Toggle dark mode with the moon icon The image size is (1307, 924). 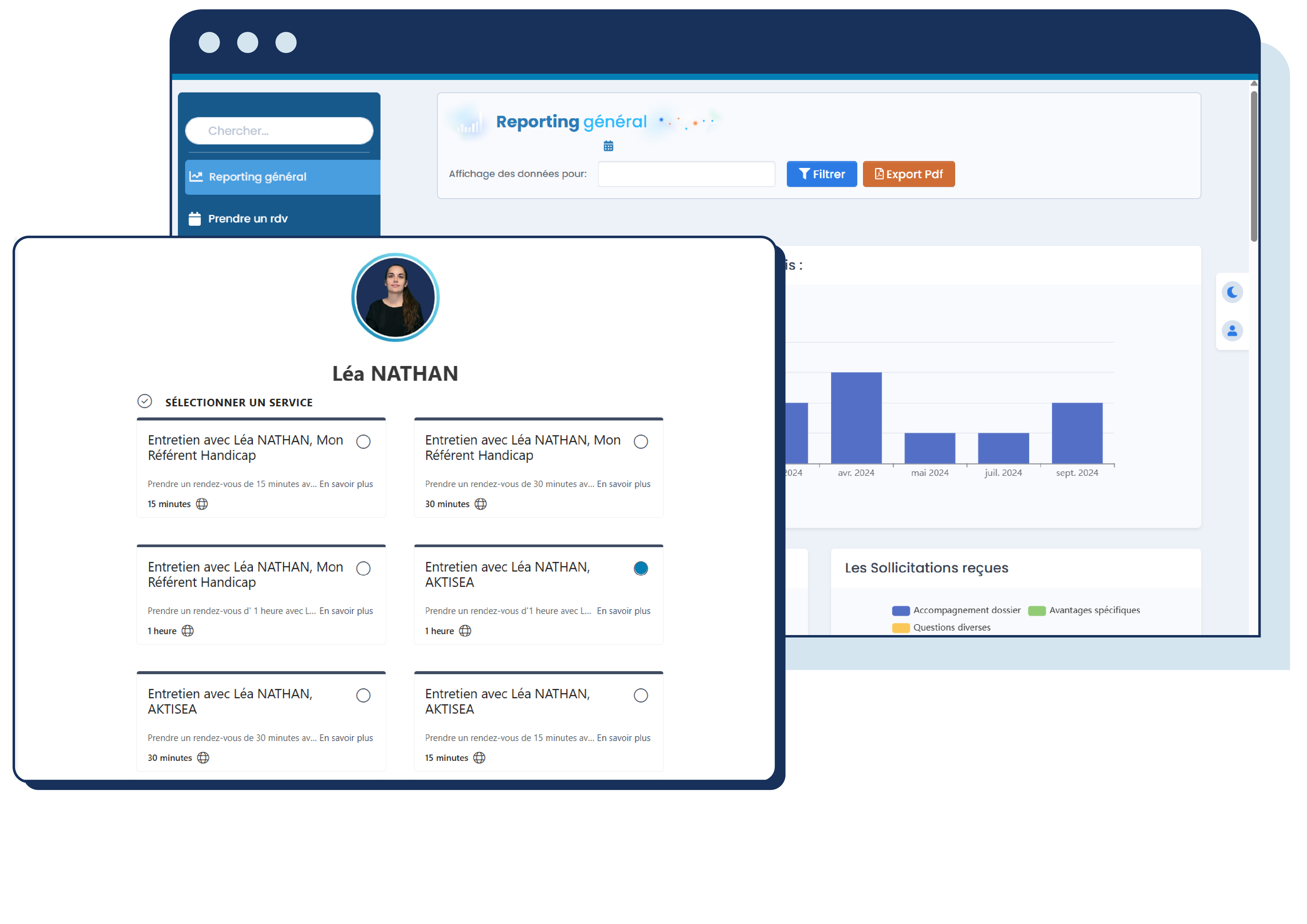point(1232,293)
